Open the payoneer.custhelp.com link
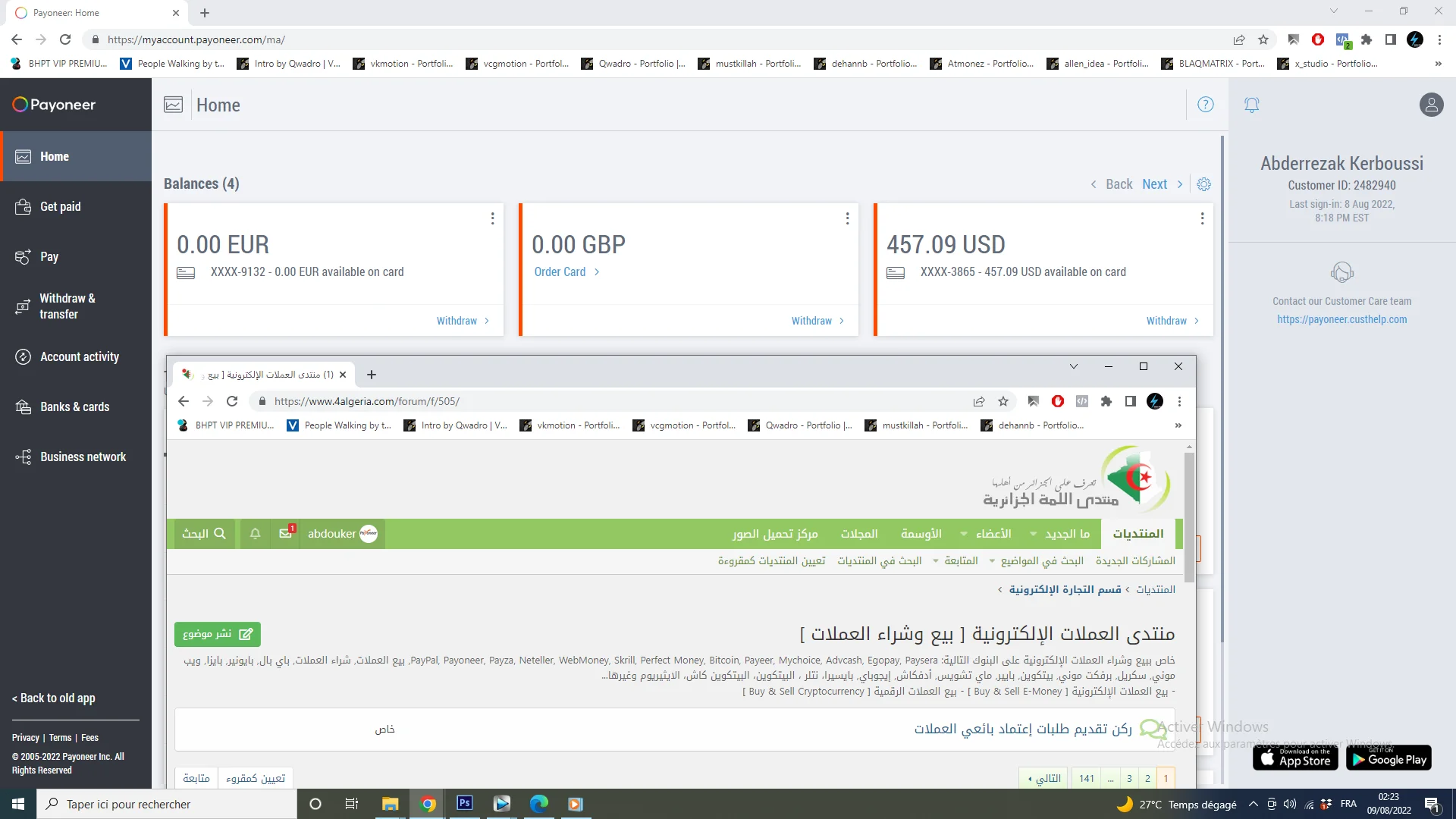Screen dimensions: 1456x819 point(1341,319)
